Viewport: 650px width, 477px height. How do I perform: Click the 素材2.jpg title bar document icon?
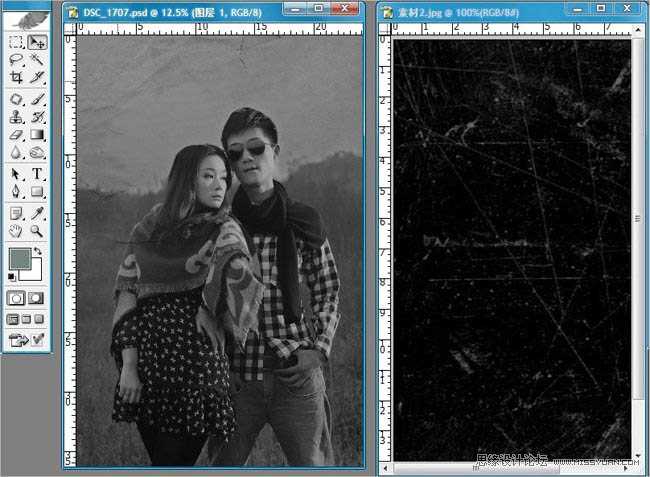coord(388,13)
